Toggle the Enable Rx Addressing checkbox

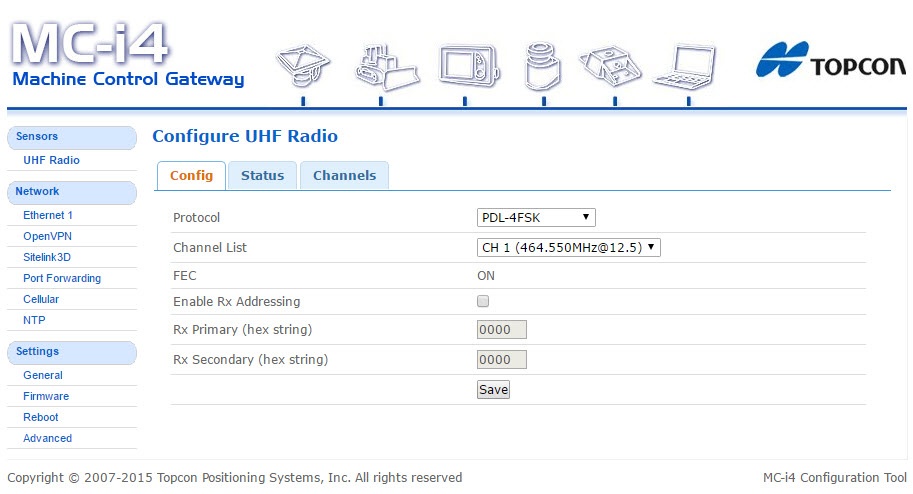coord(483,301)
